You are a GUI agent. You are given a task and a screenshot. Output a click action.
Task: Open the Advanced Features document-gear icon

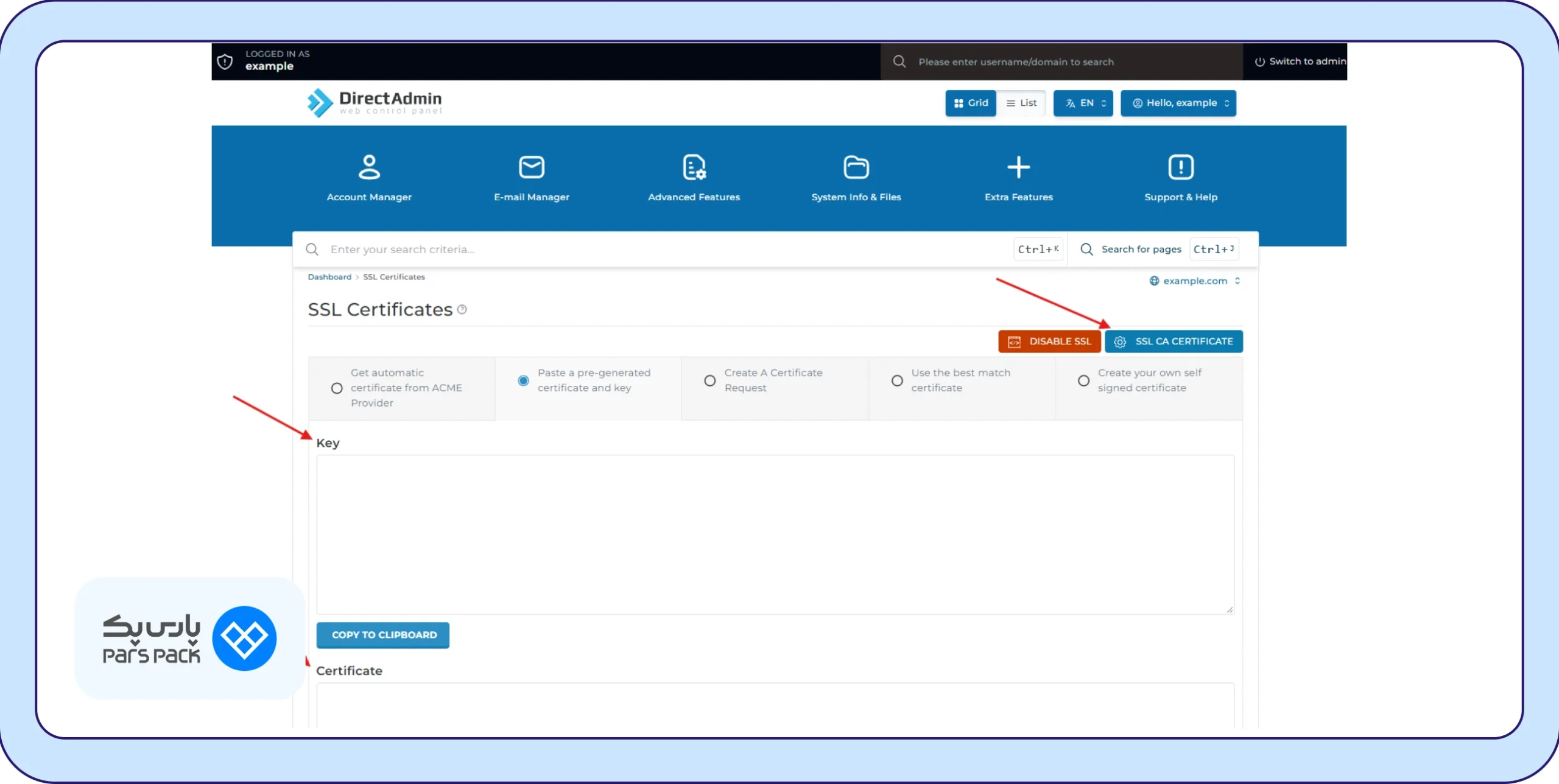click(694, 167)
